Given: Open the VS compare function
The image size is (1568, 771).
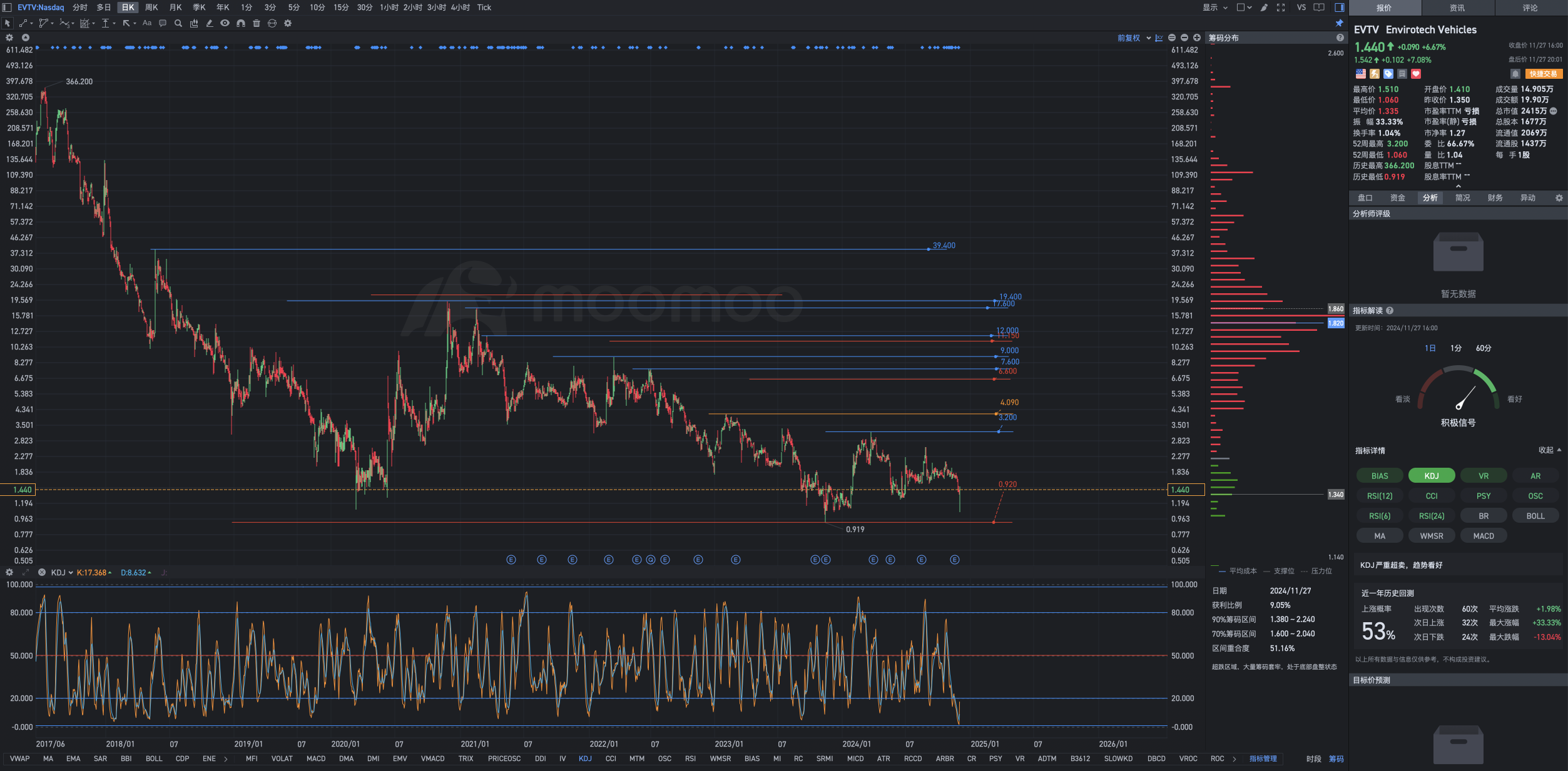Looking at the screenshot, I should [1301, 8].
